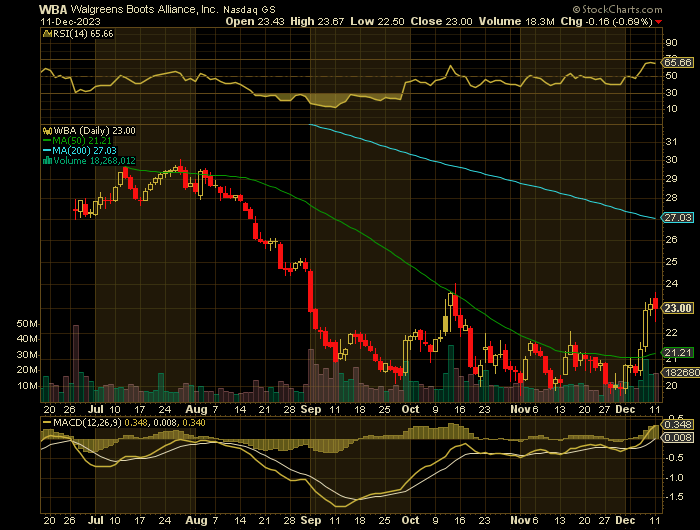Click 'Aug' on the price panel date axis
The width and height of the screenshot is (700, 530).
tap(196, 409)
